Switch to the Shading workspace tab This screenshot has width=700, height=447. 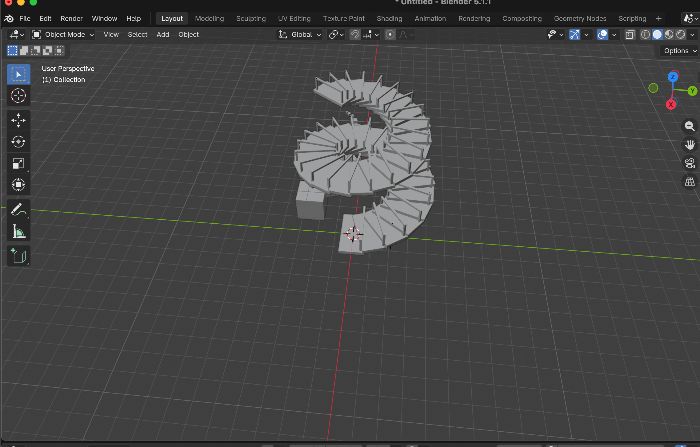(389, 18)
